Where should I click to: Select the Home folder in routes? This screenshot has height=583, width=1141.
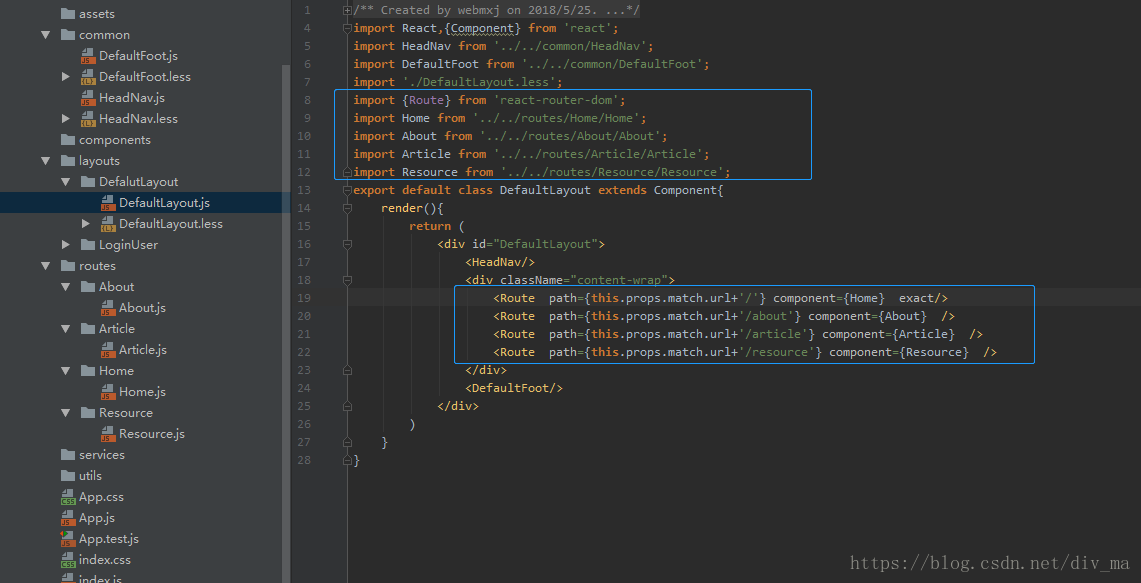116,371
